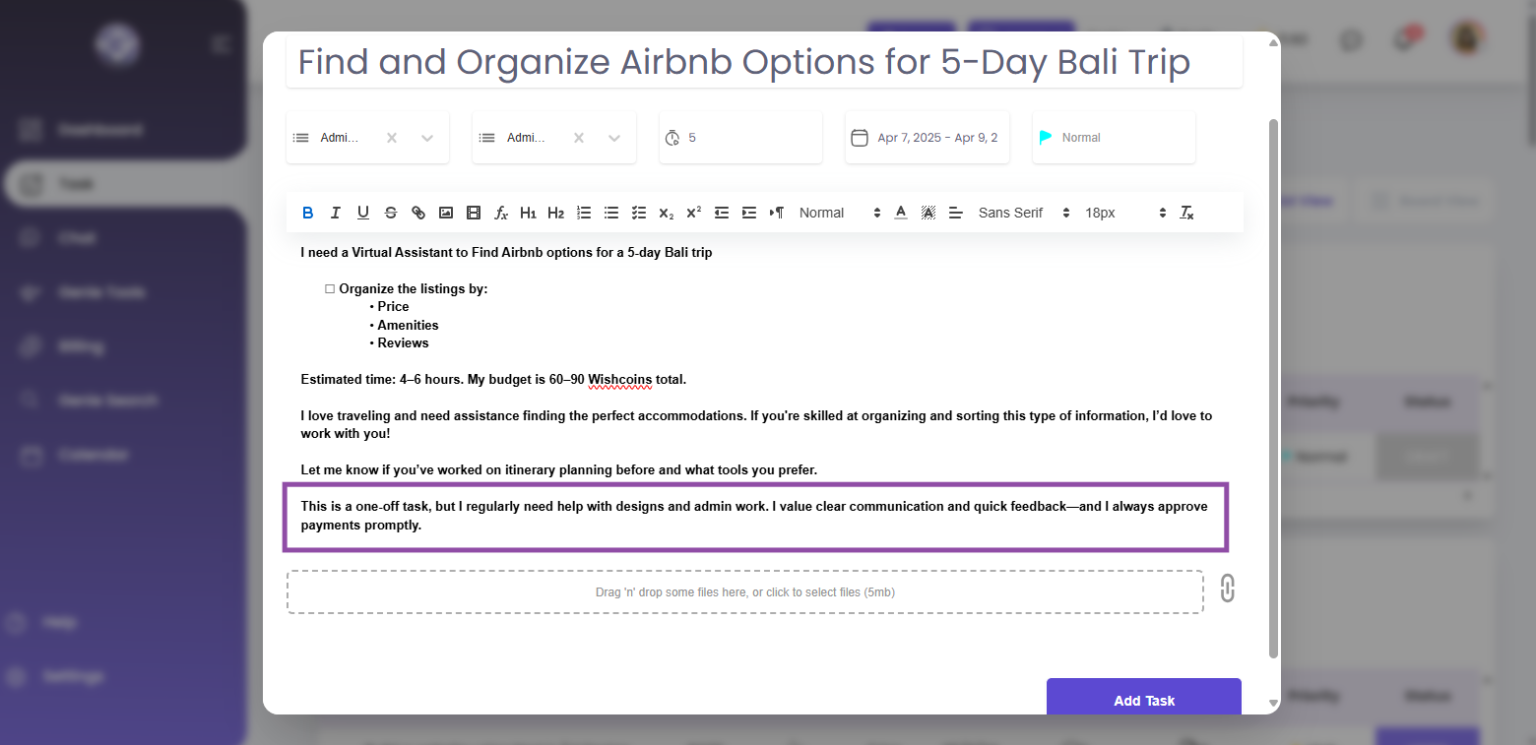
Task: Open Help in the blurred sidebar
Action: coord(42,622)
